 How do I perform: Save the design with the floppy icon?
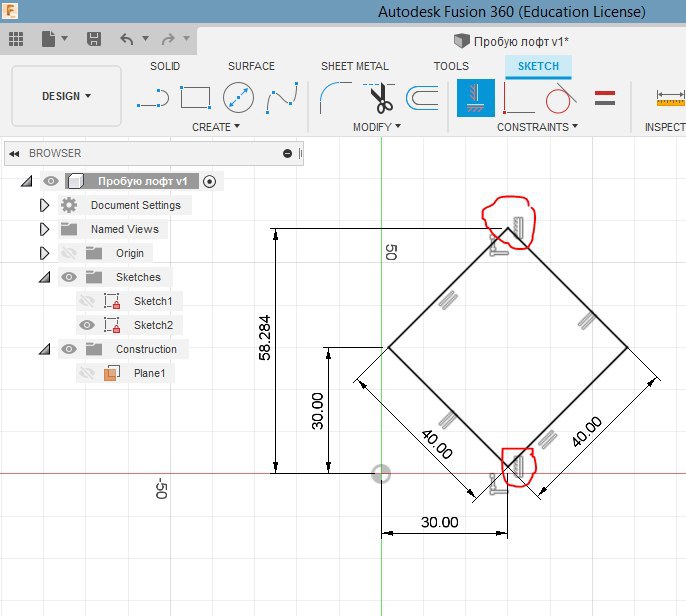point(94,39)
